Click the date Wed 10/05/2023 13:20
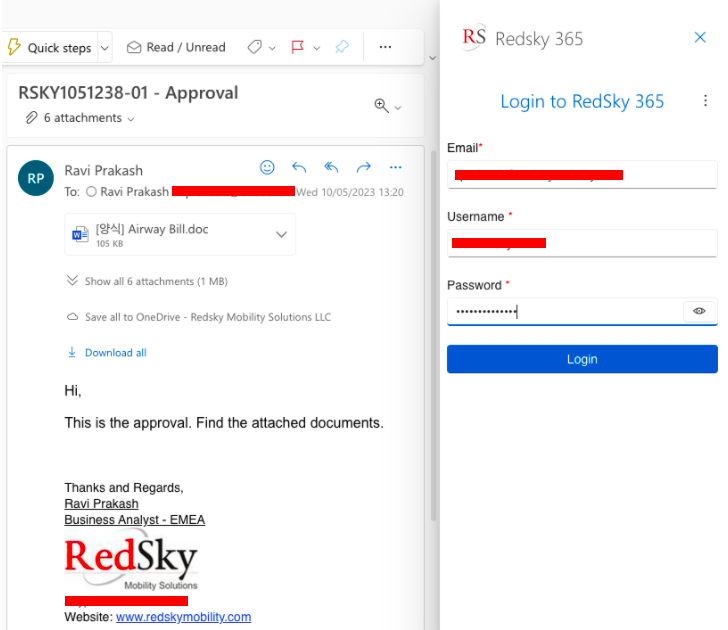The width and height of the screenshot is (728, 630). click(350, 192)
